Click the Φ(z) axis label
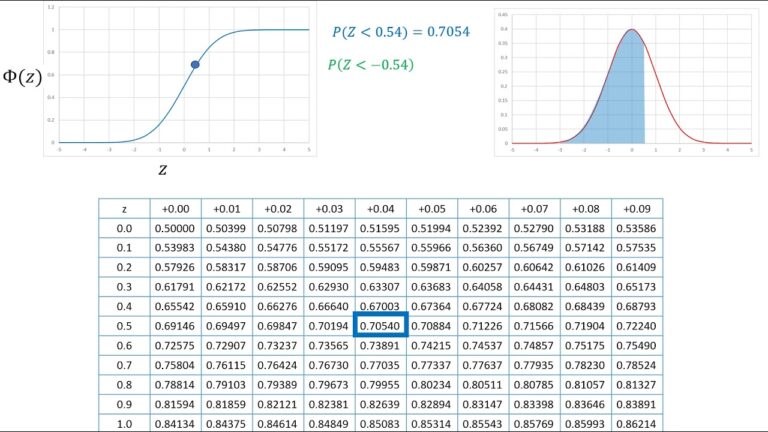The height and width of the screenshot is (432, 768). coord(23,78)
